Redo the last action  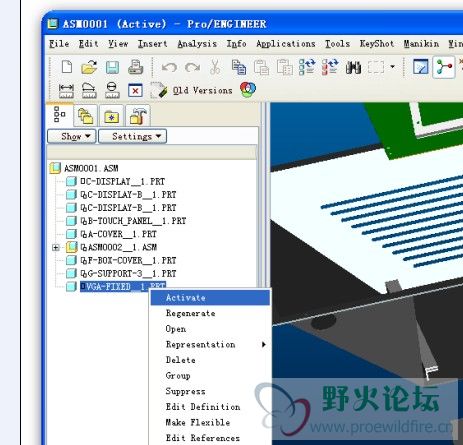(192, 68)
